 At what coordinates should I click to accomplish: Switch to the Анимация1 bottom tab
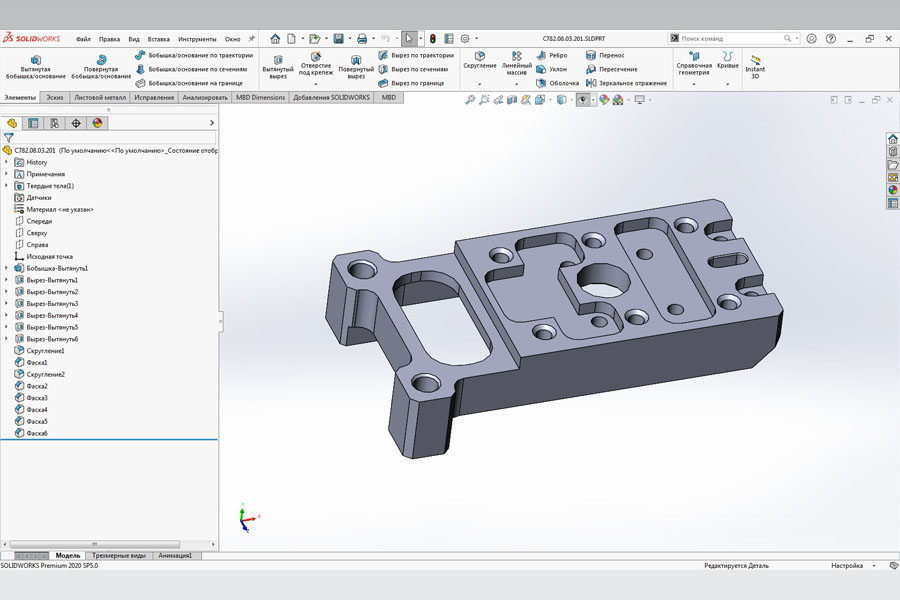click(175, 556)
